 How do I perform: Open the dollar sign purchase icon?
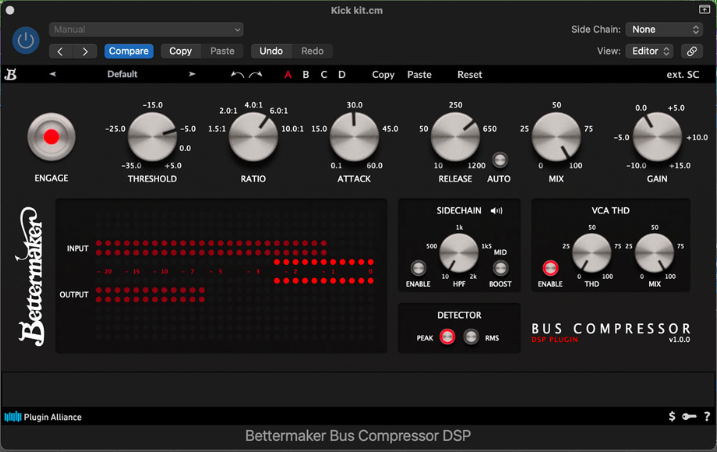(x=672, y=416)
